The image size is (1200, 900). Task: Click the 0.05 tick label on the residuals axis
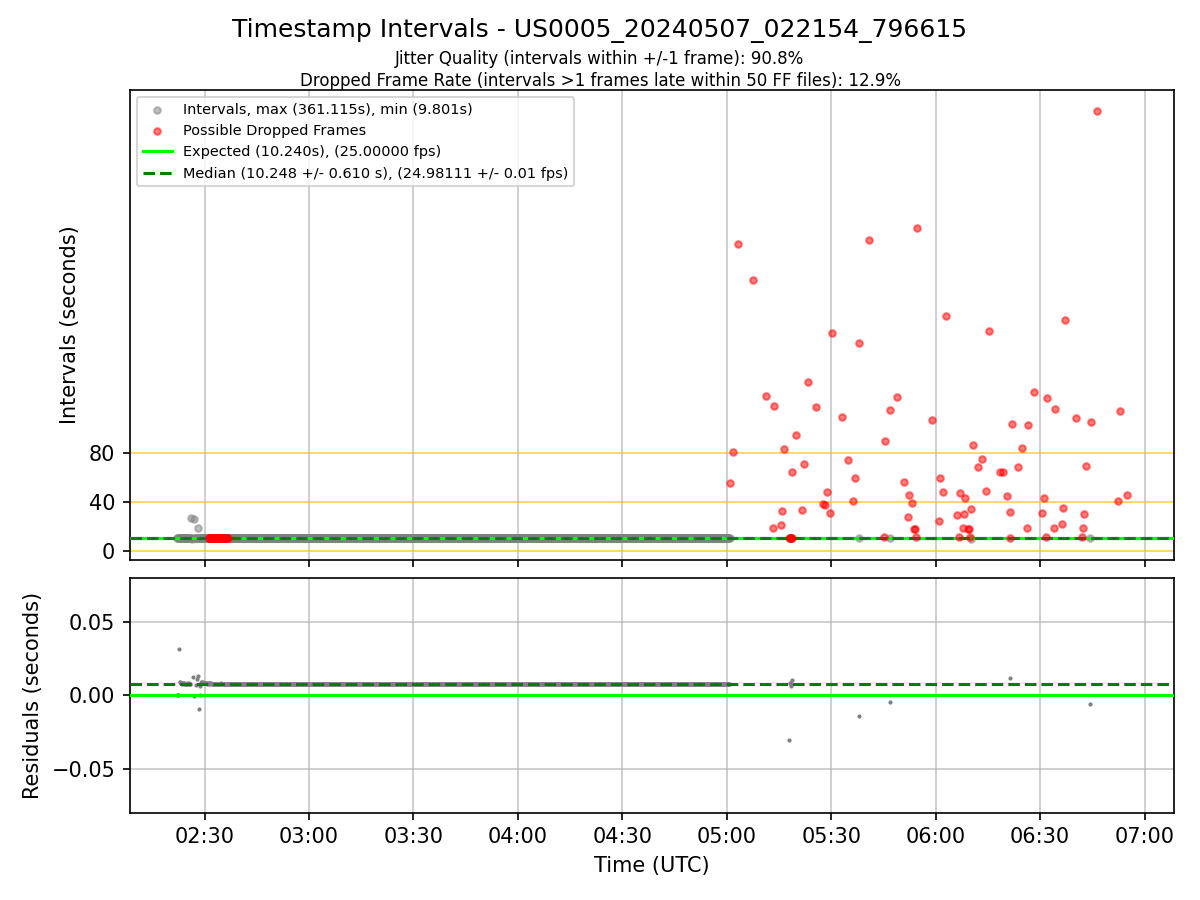(x=93, y=623)
